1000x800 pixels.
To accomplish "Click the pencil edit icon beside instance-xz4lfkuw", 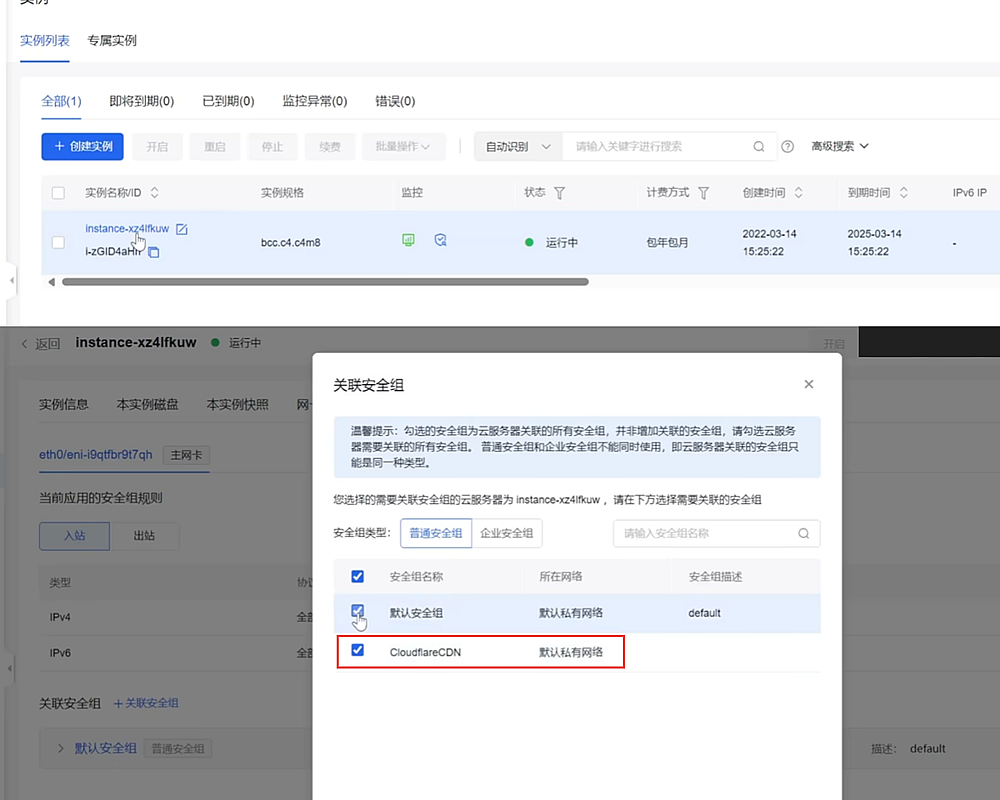I will (181, 228).
